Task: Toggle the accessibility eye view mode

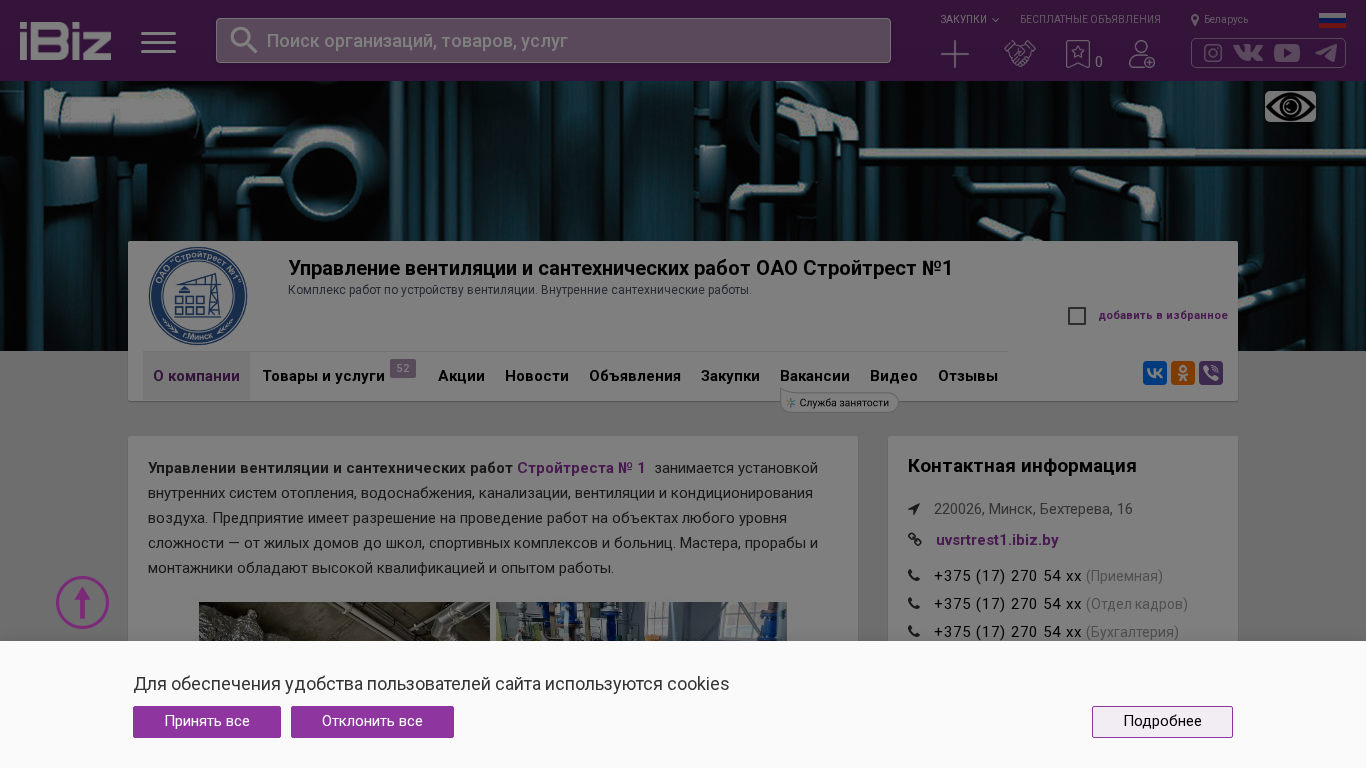Action: pos(1290,106)
